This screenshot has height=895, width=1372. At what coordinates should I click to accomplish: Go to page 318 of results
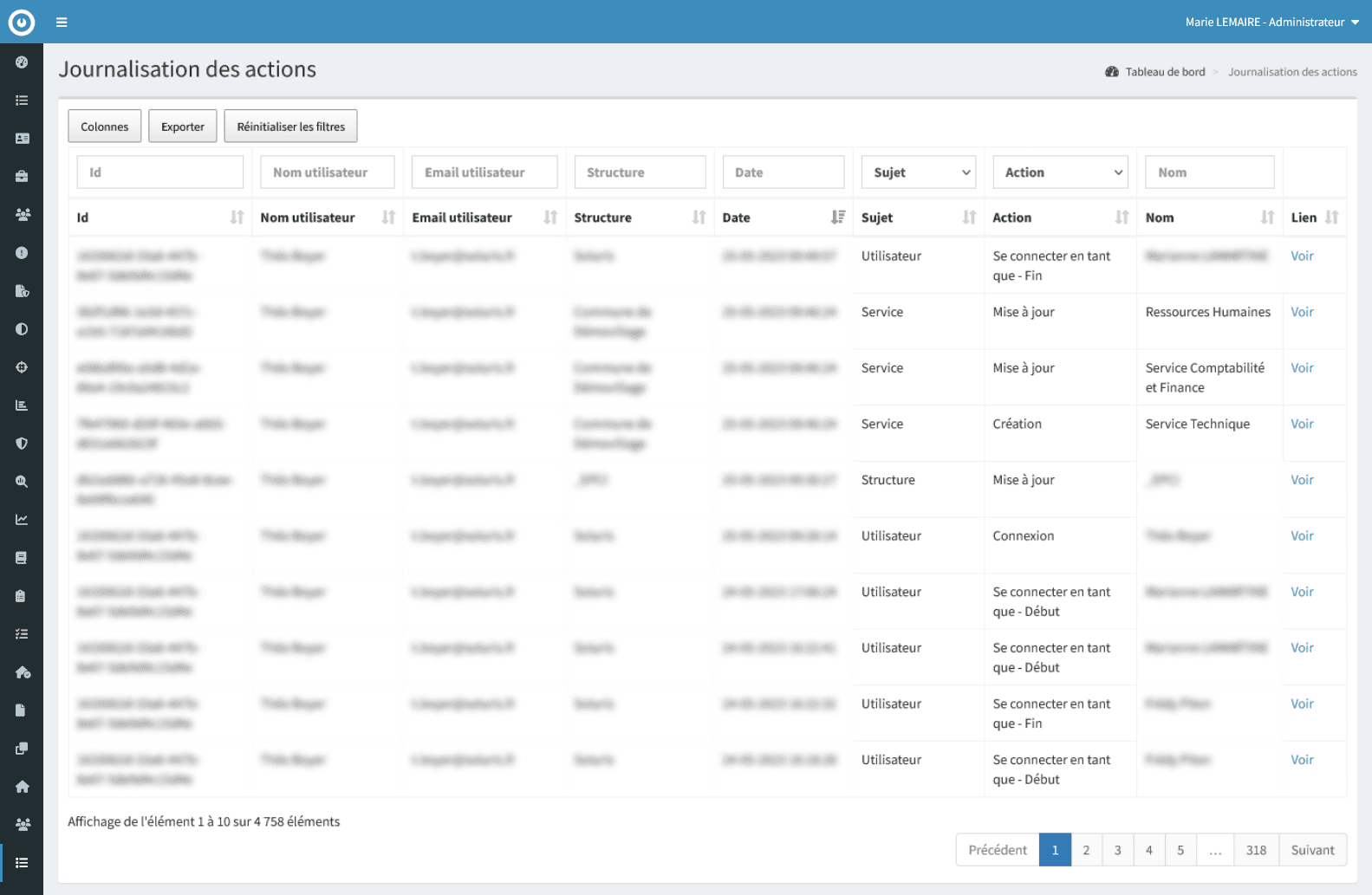pos(1256,850)
